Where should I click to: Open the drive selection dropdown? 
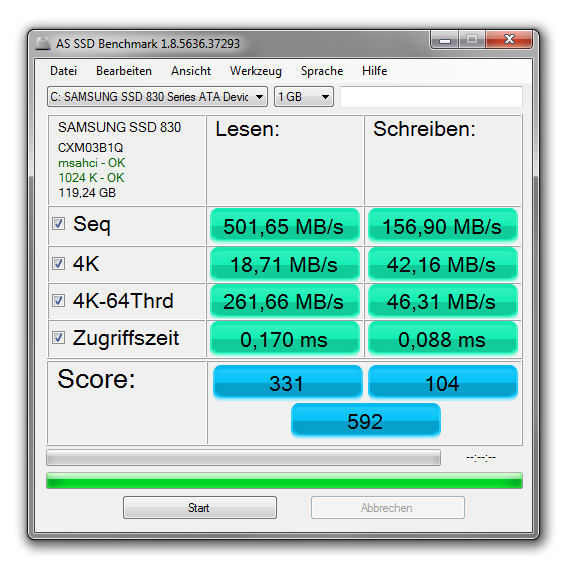157,97
